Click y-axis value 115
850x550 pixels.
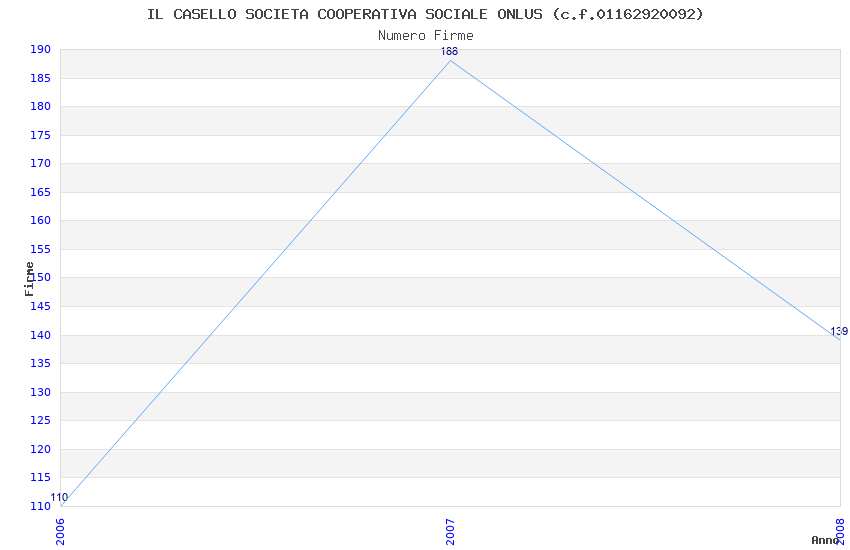(x=40, y=477)
